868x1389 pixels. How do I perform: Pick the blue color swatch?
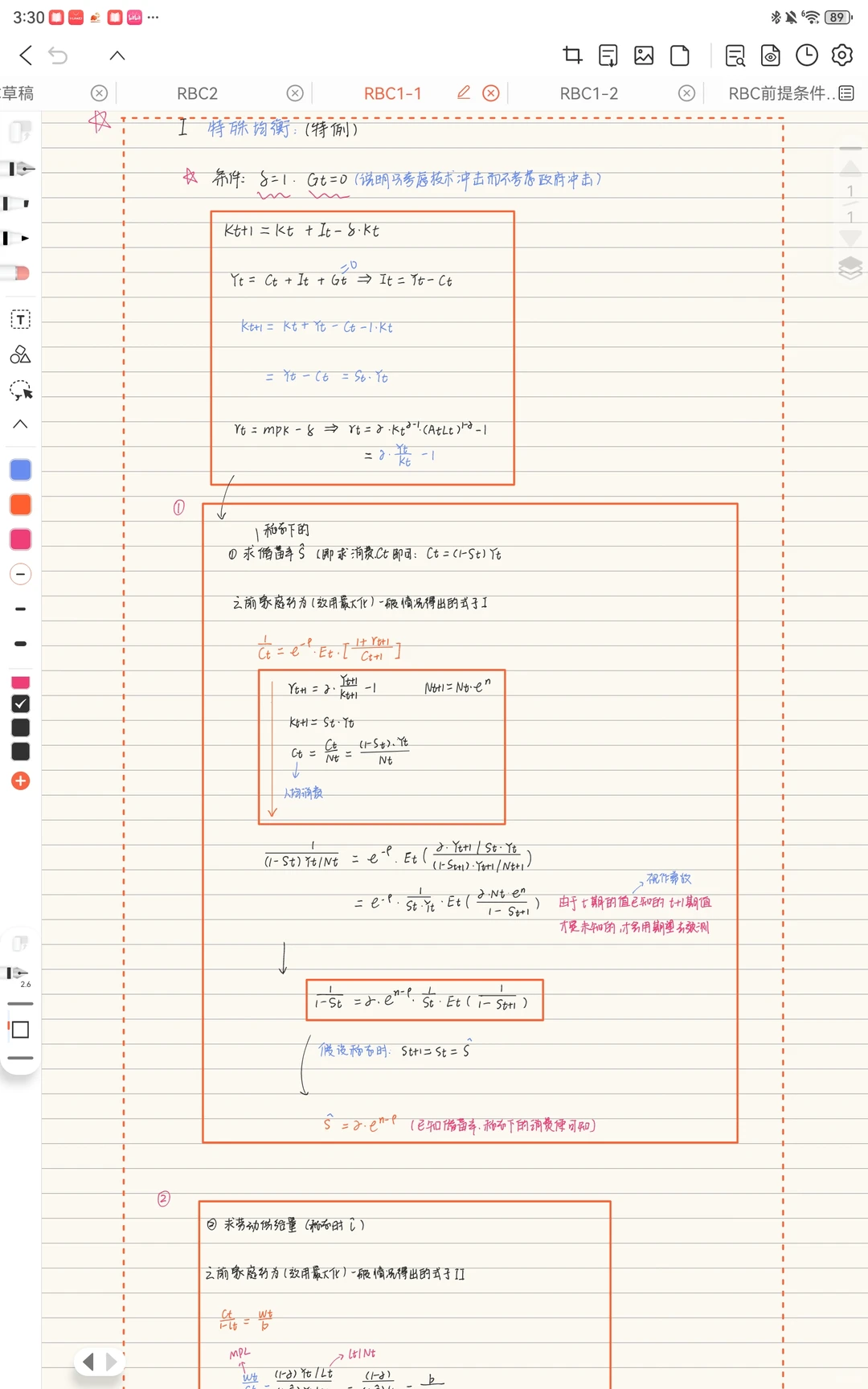[20, 470]
